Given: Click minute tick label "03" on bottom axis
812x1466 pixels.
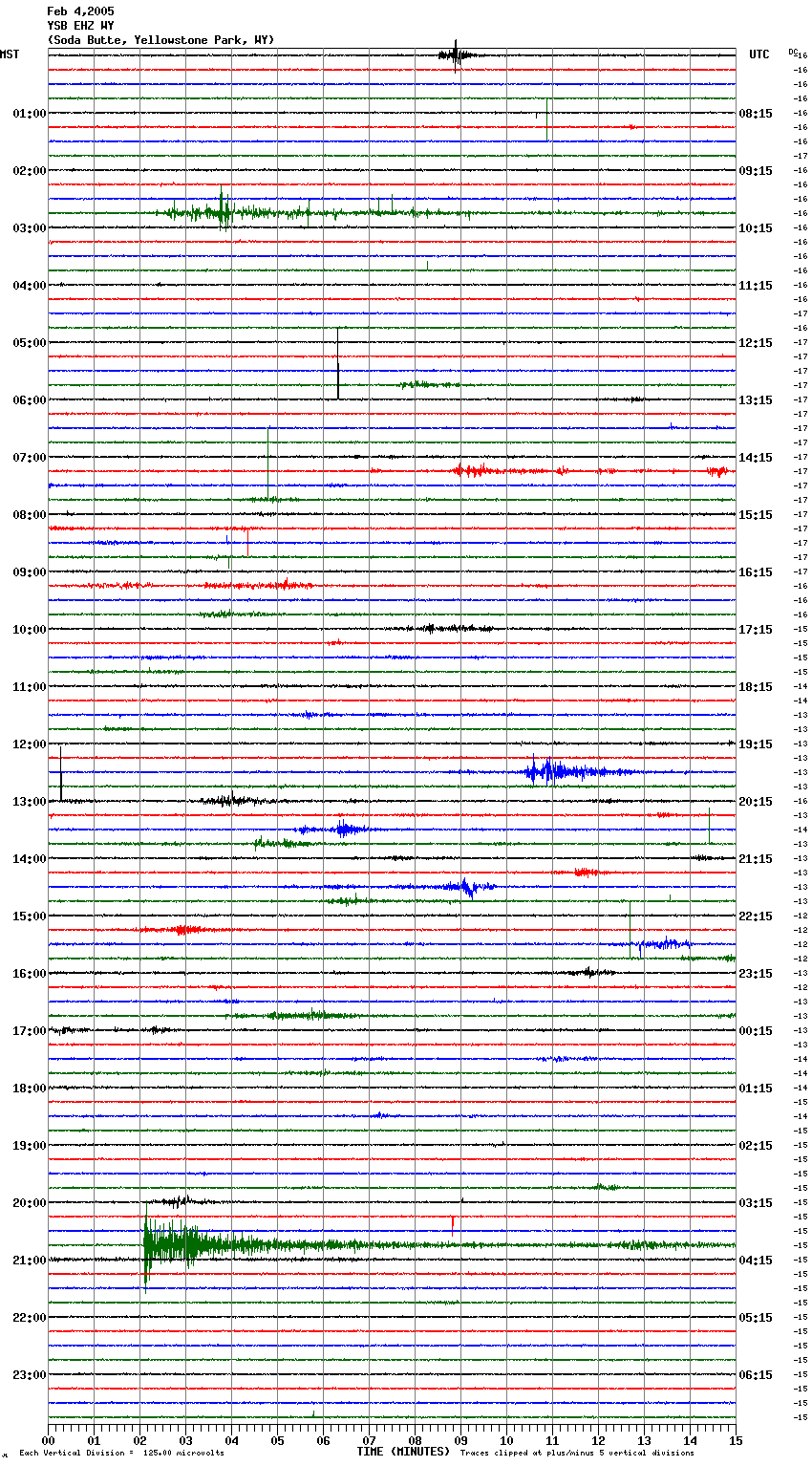Looking at the screenshot, I should coord(185,1440).
